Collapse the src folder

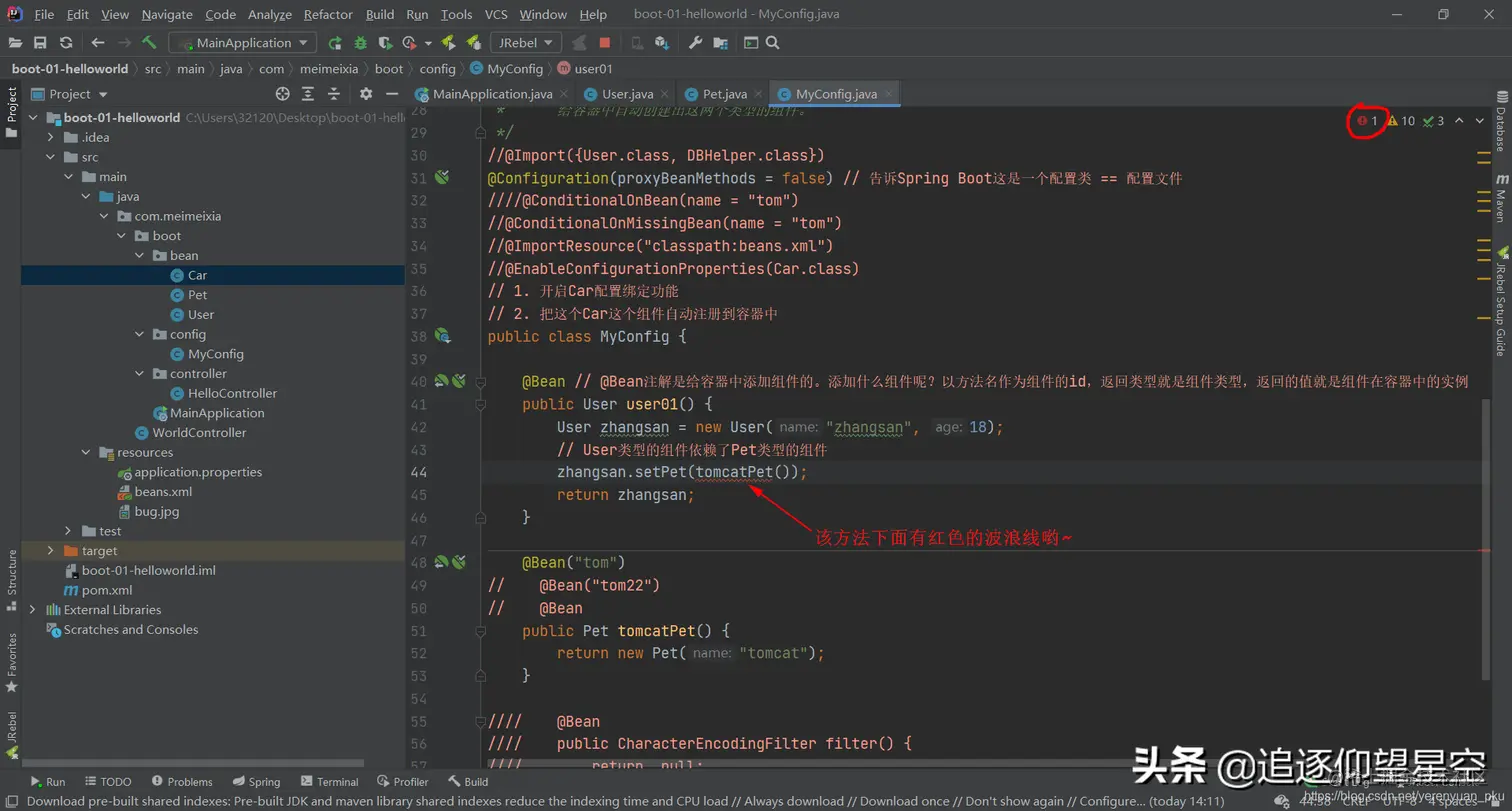[x=51, y=157]
